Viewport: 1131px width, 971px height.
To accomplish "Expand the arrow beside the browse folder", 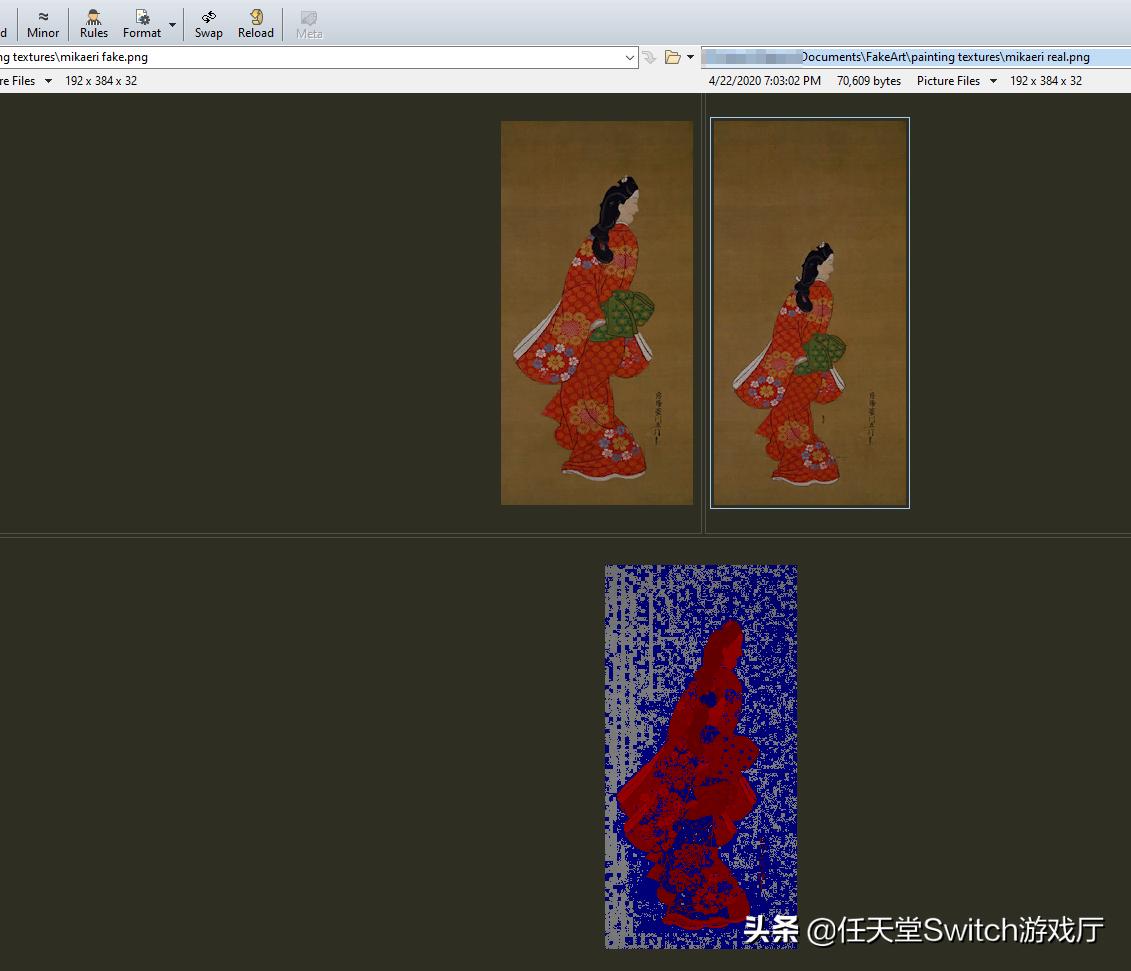I will tap(690, 57).
